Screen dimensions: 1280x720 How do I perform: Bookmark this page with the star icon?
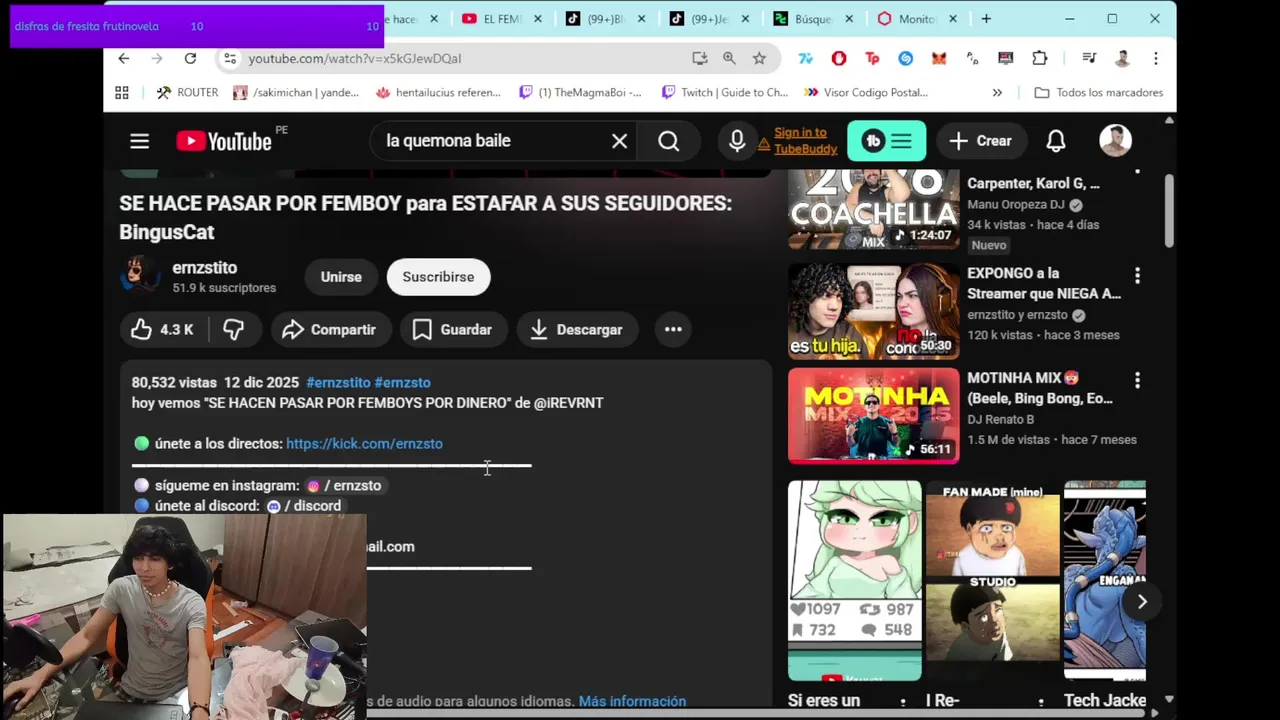[x=759, y=58]
